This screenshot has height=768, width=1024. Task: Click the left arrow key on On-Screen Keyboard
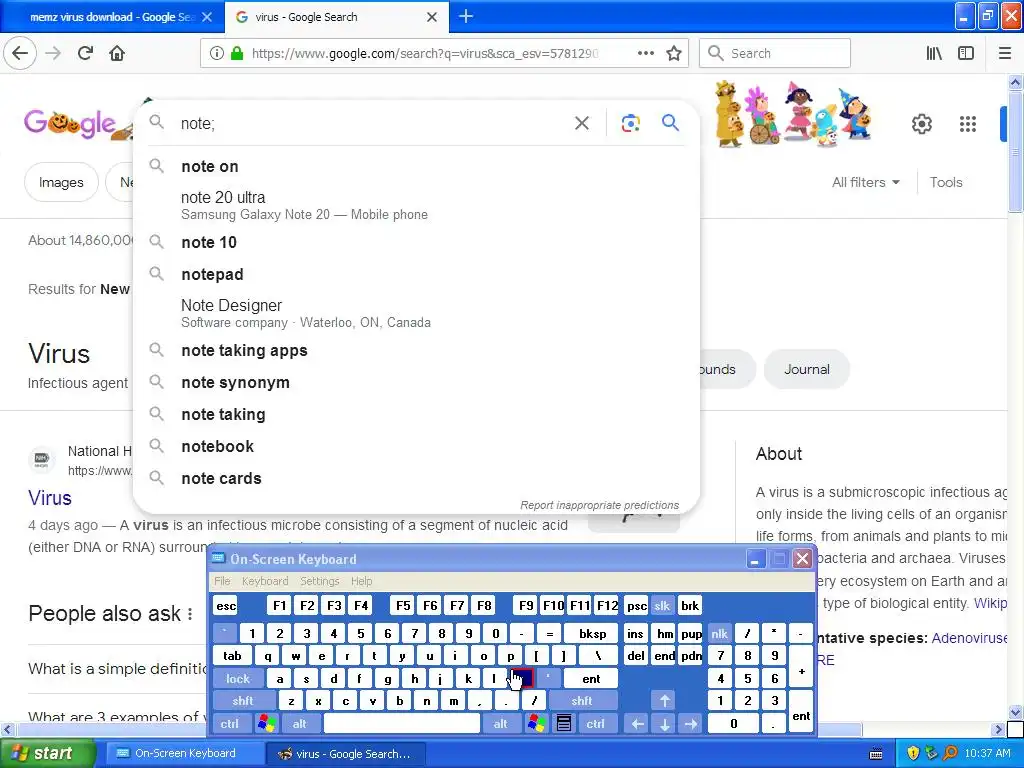637,724
